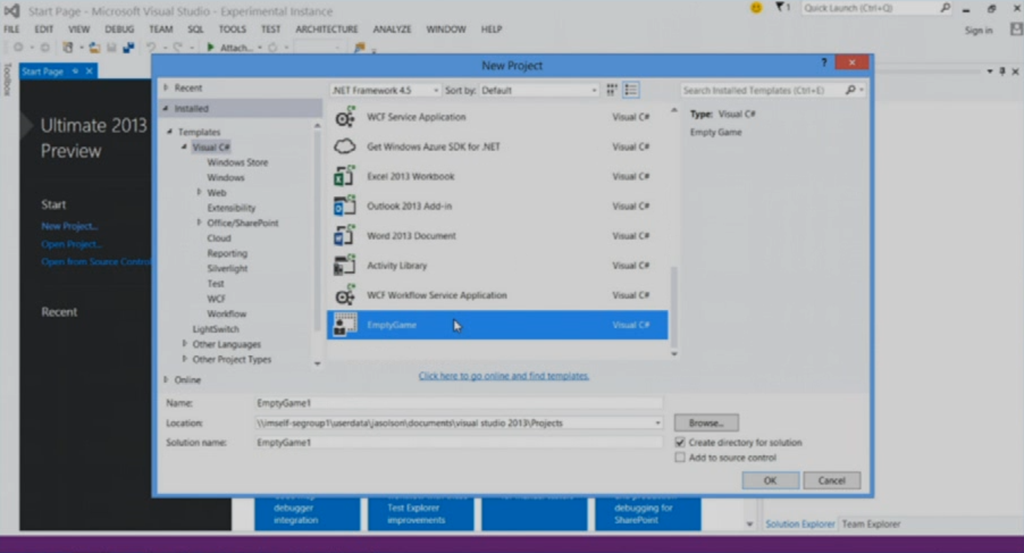Screen dimensions: 1024x553
Task: Click the Cancel button
Action: pyautogui.click(x=831, y=481)
